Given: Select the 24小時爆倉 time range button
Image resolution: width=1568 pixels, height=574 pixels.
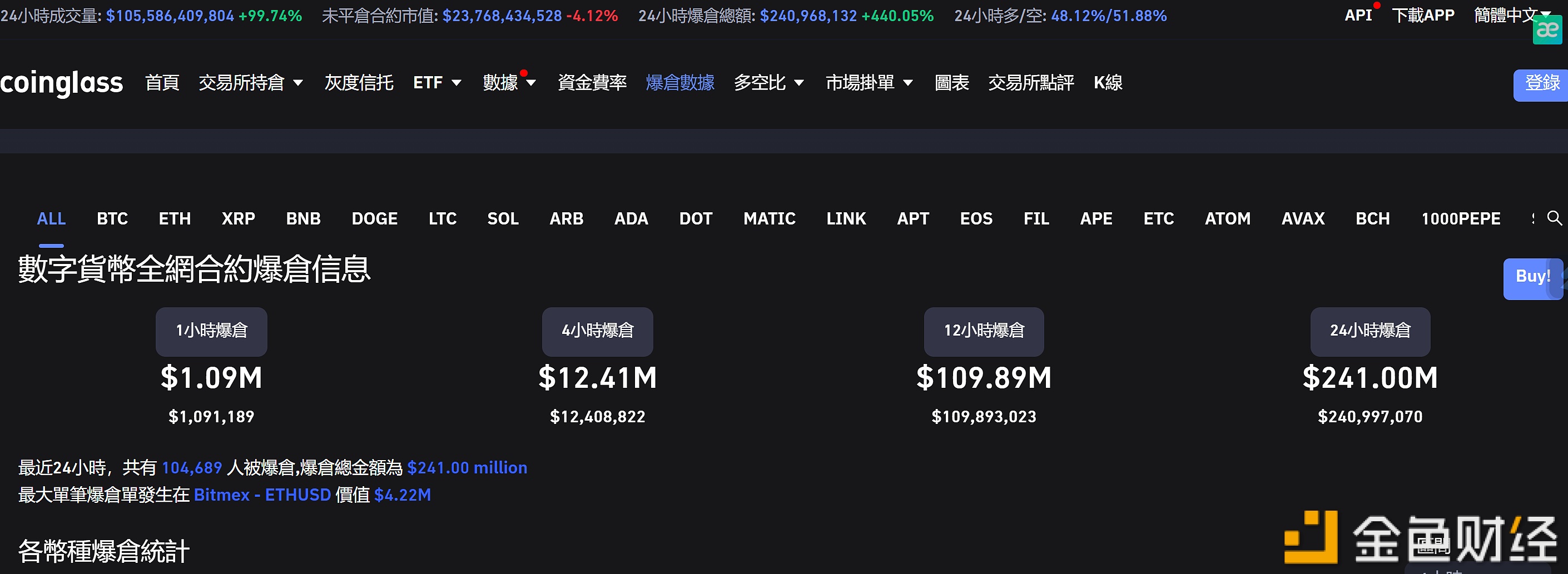Looking at the screenshot, I should click(x=1369, y=331).
